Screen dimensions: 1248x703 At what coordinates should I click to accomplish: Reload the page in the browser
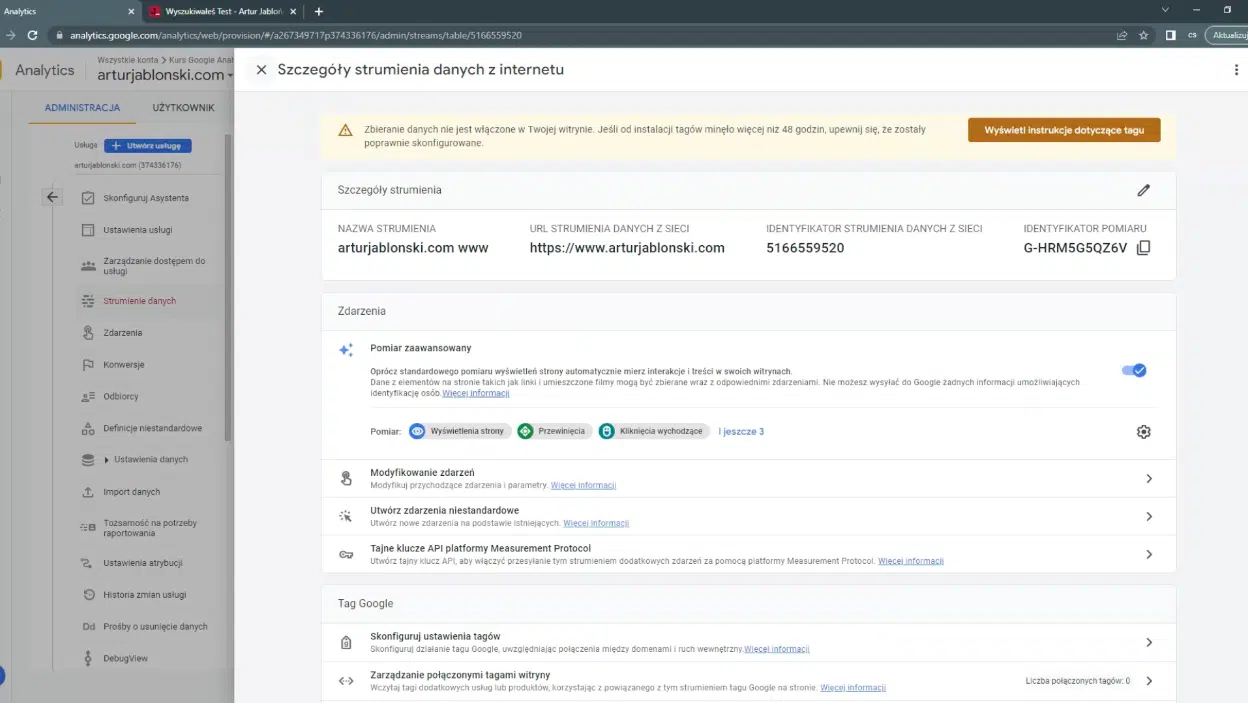[32, 35]
